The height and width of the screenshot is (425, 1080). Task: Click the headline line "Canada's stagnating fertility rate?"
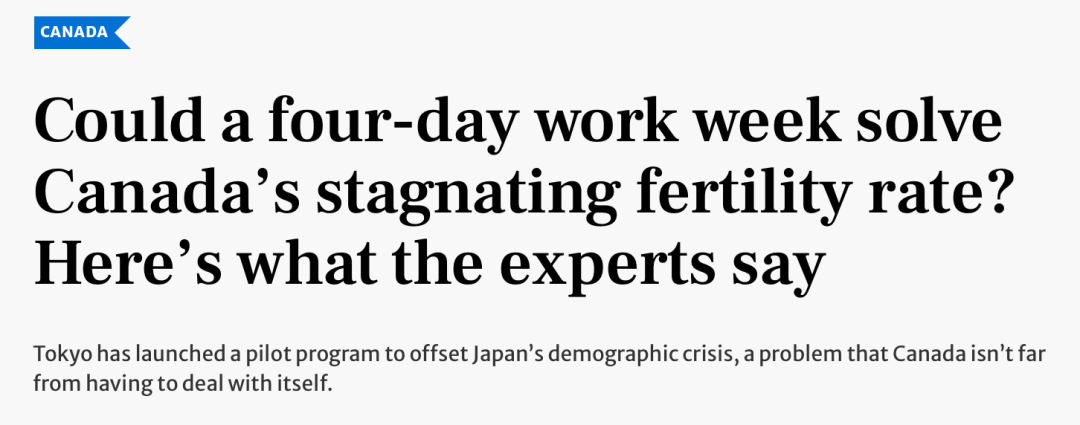(x=521, y=192)
